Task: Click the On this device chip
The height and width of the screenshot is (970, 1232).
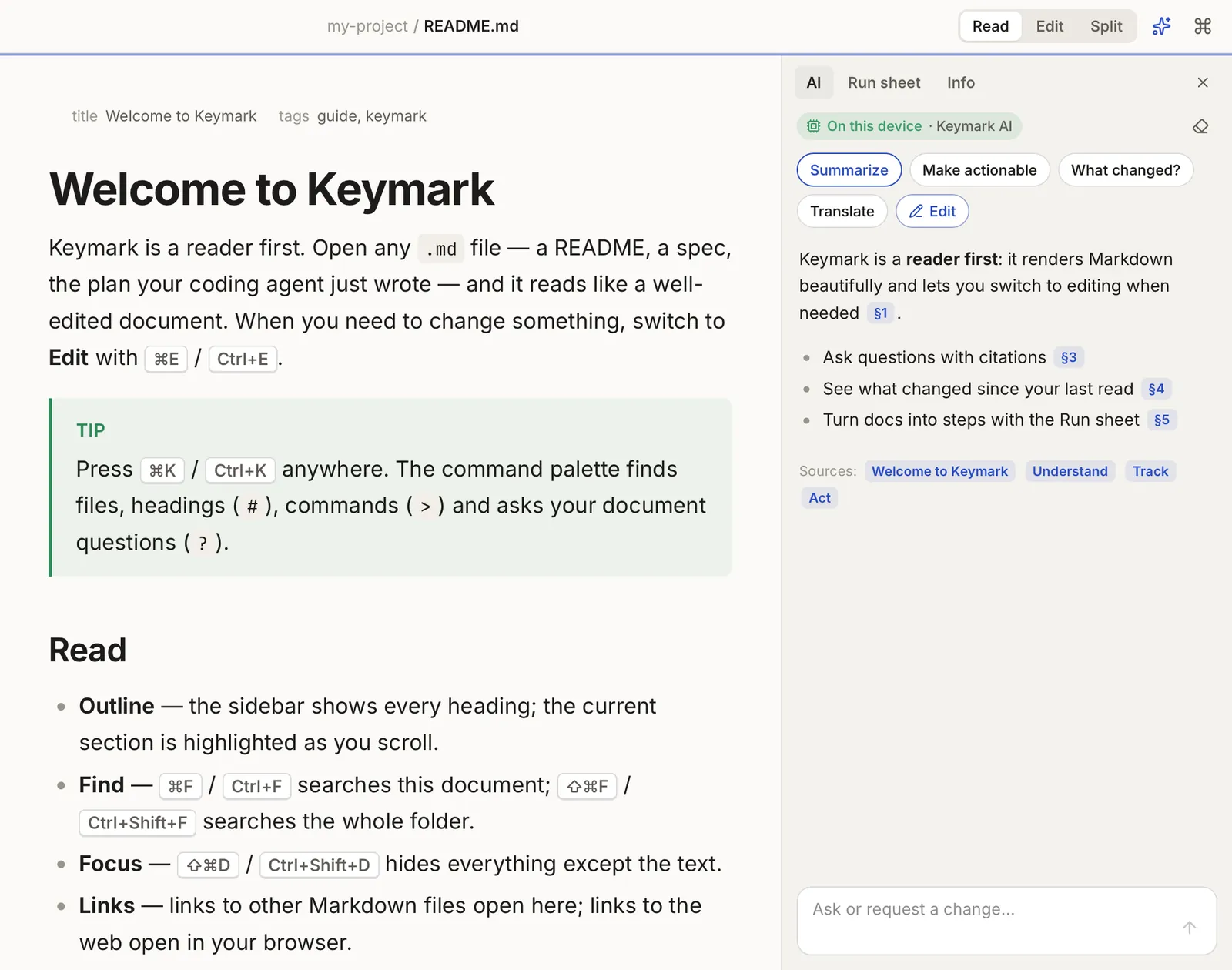Action: click(909, 126)
